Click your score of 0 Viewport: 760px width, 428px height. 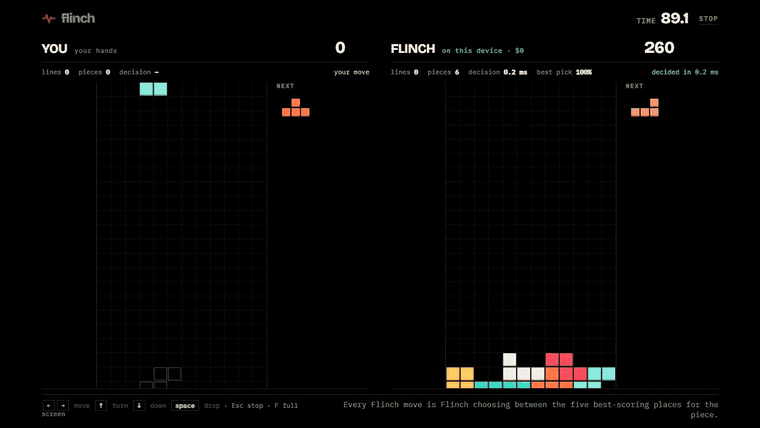(x=340, y=48)
